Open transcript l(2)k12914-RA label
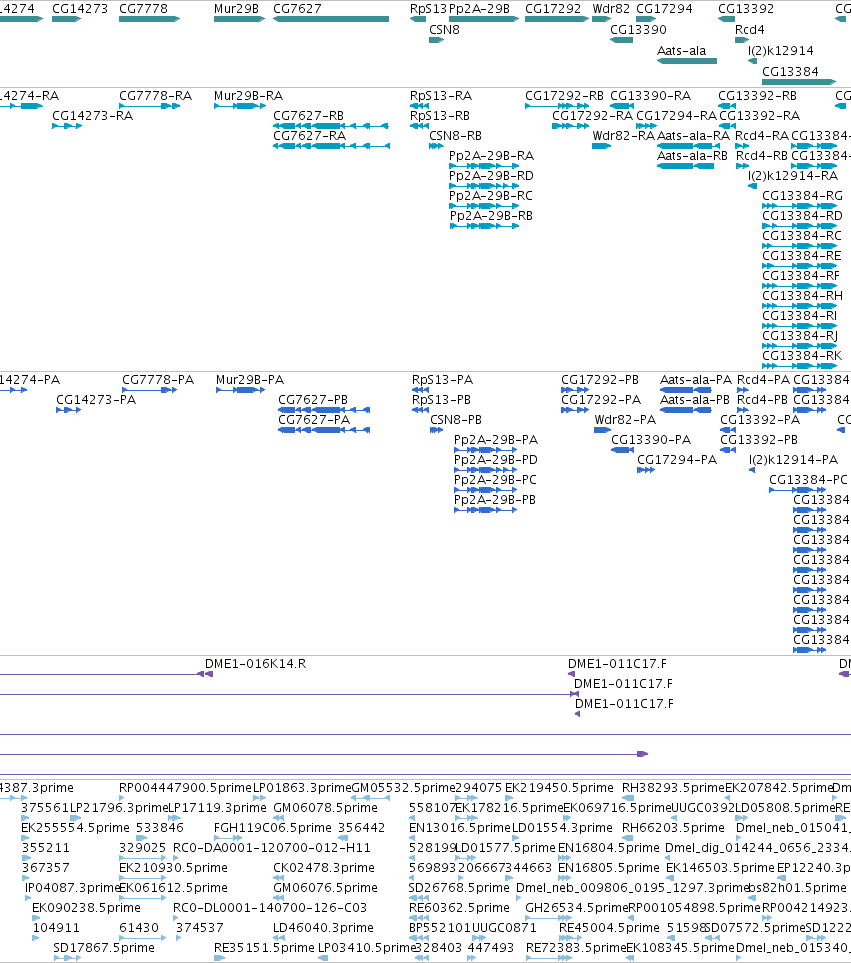 click(793, 176)
